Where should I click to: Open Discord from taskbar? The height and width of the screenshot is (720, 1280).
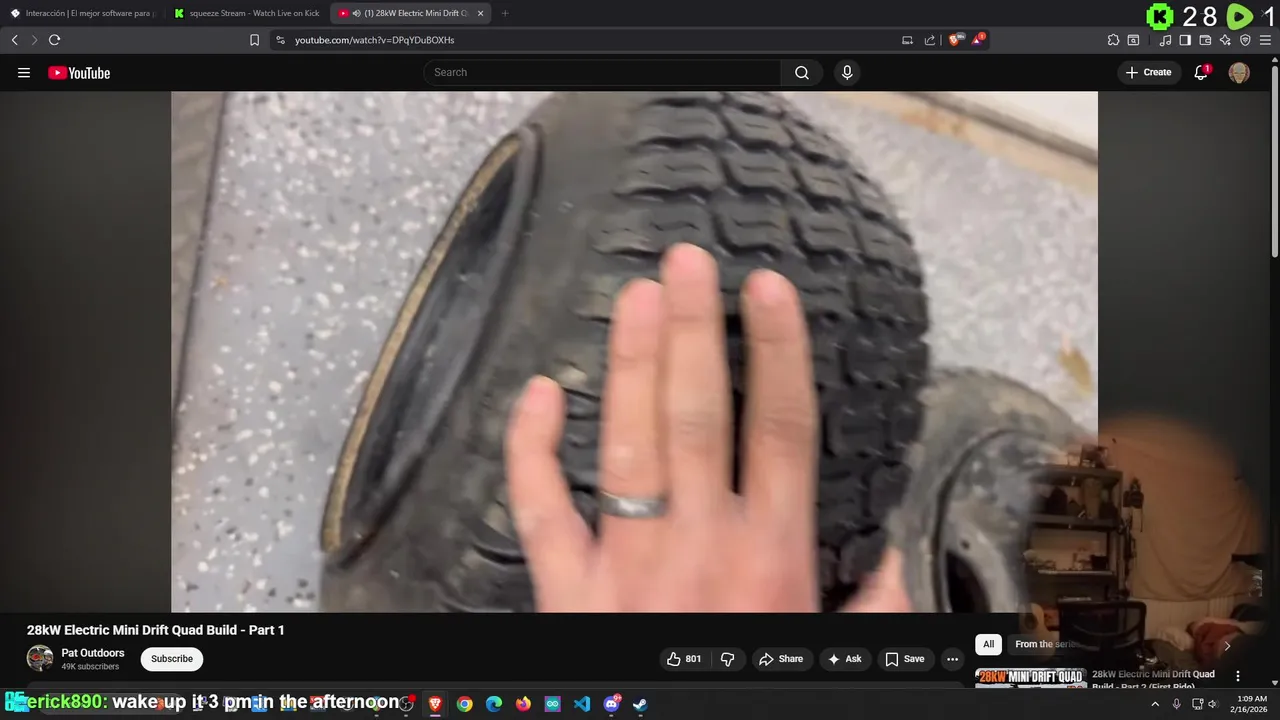click(611, 704)
